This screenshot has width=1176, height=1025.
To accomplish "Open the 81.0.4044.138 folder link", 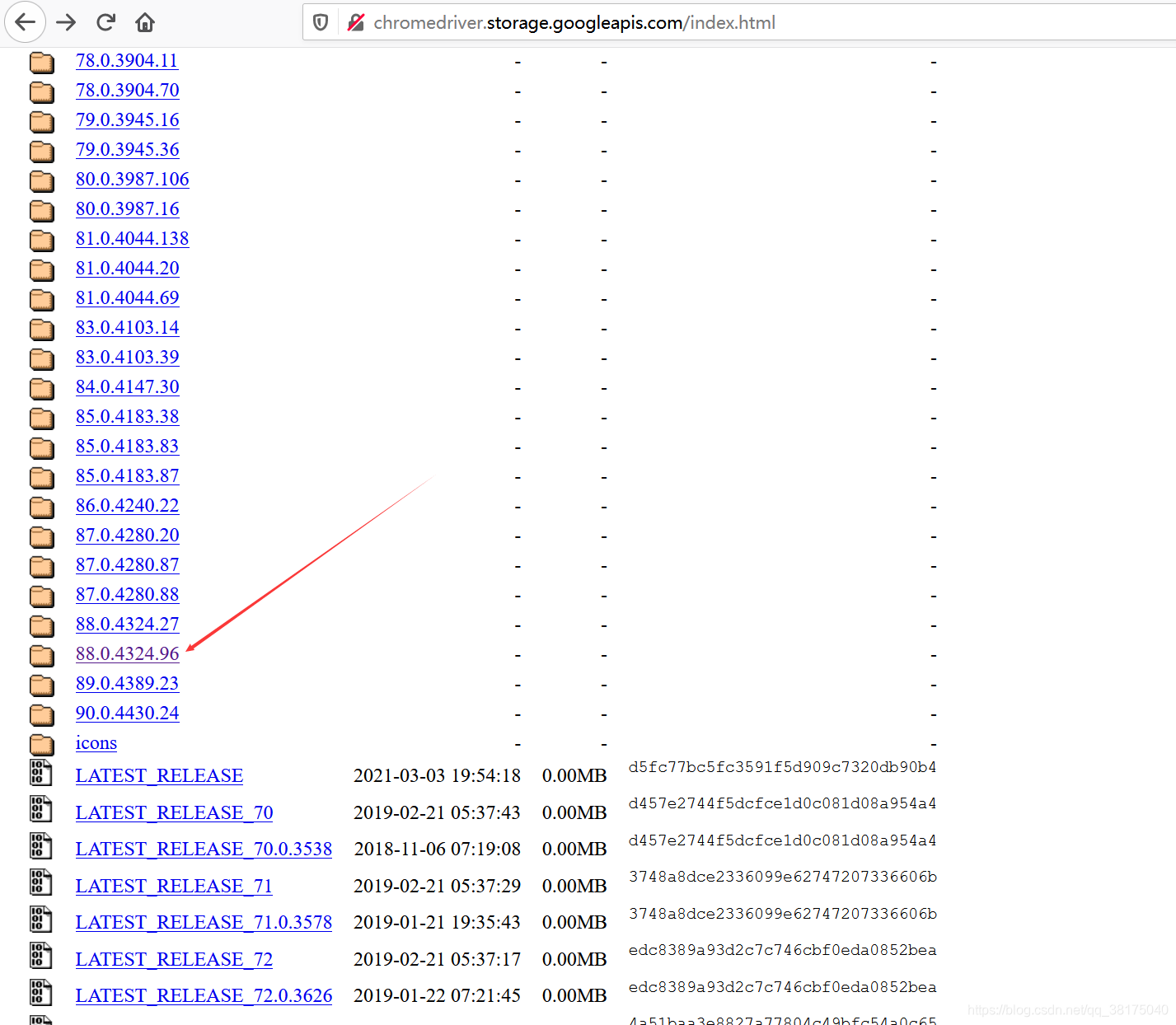I will (133, 239).
